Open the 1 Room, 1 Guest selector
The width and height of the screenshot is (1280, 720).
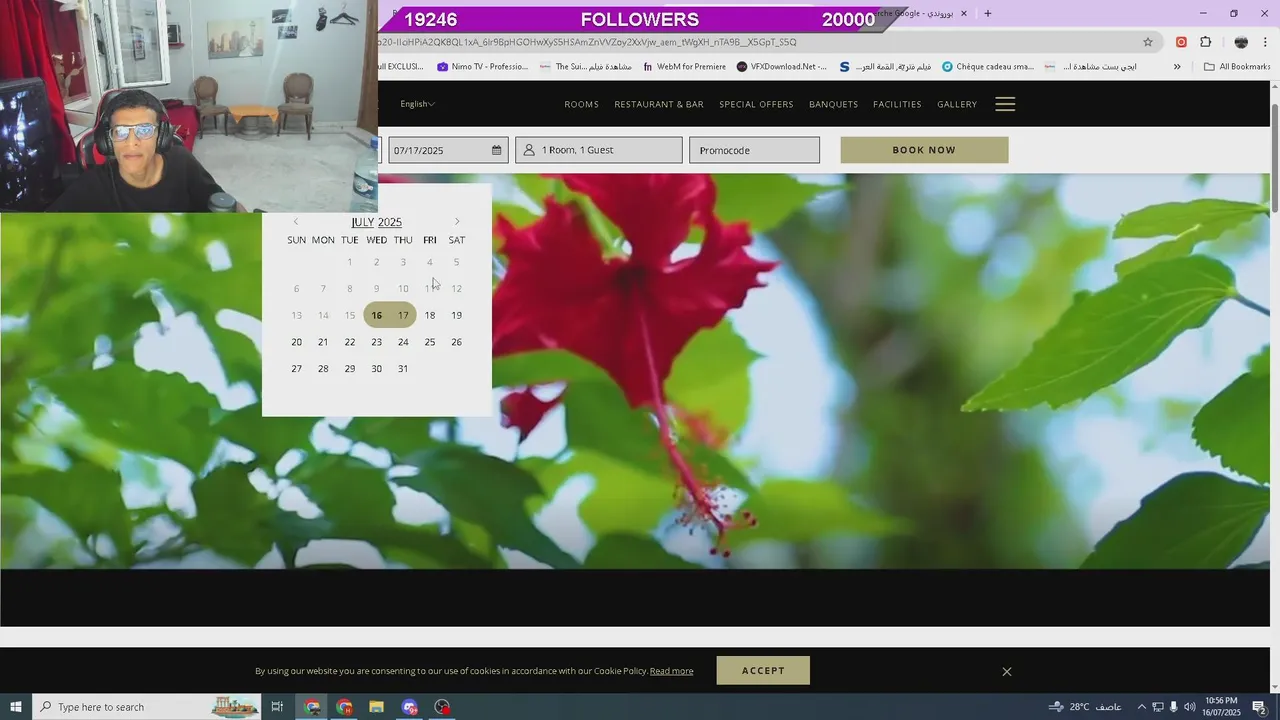click(x=599, y=150)
